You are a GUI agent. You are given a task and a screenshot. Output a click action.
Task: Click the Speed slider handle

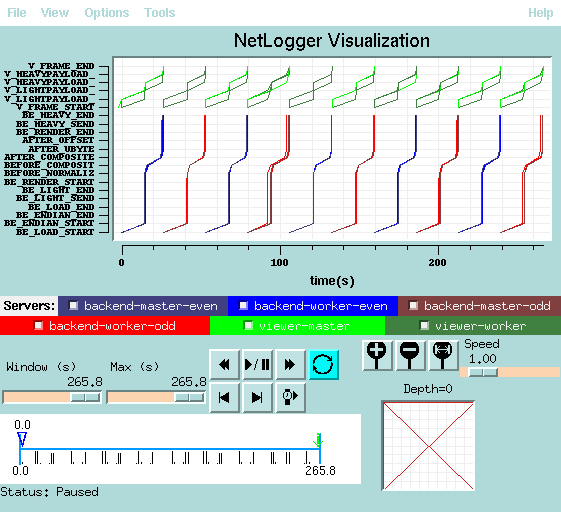[483, 372]
